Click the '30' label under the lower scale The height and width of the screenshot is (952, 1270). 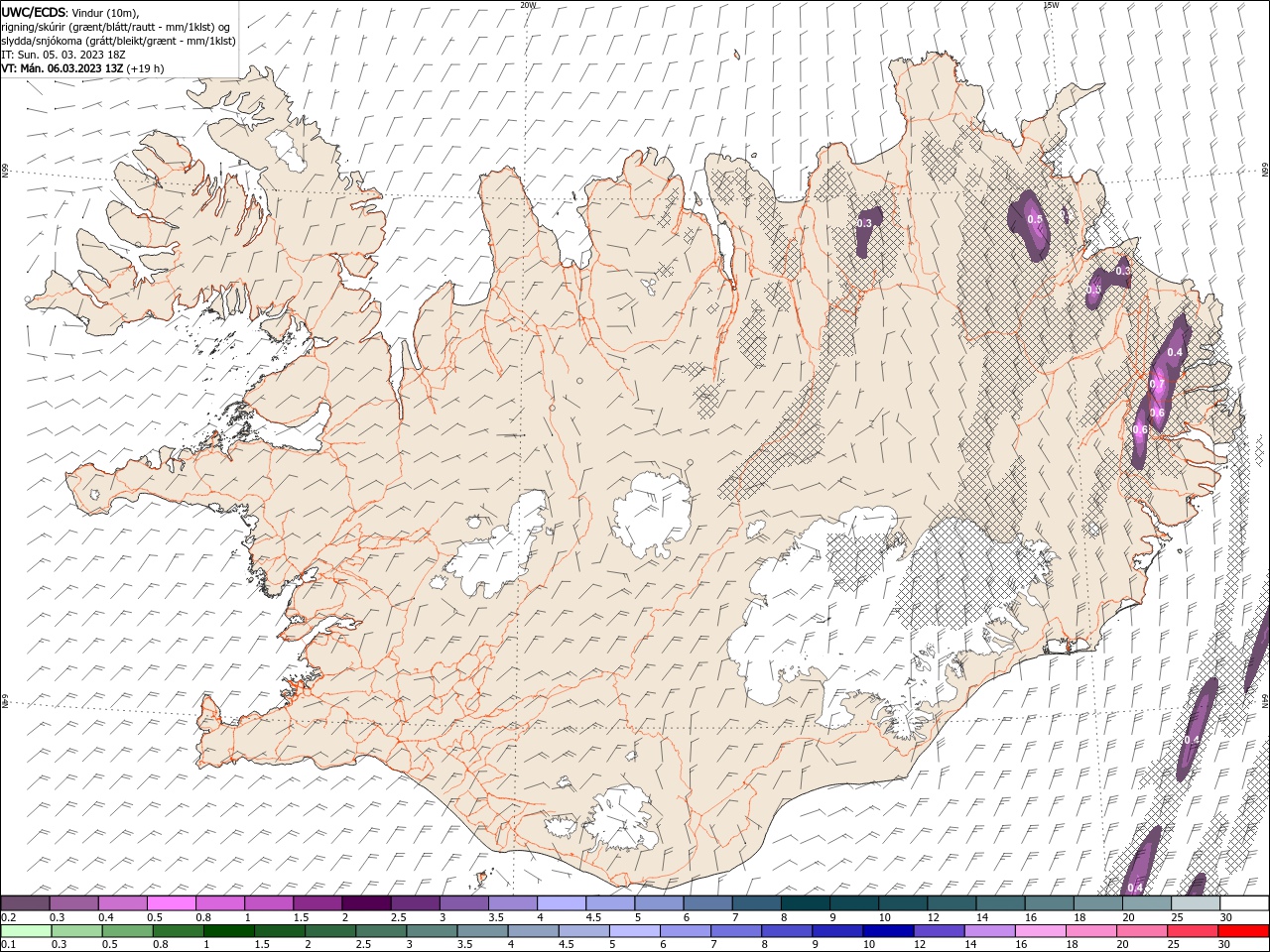pos(1226,945)
